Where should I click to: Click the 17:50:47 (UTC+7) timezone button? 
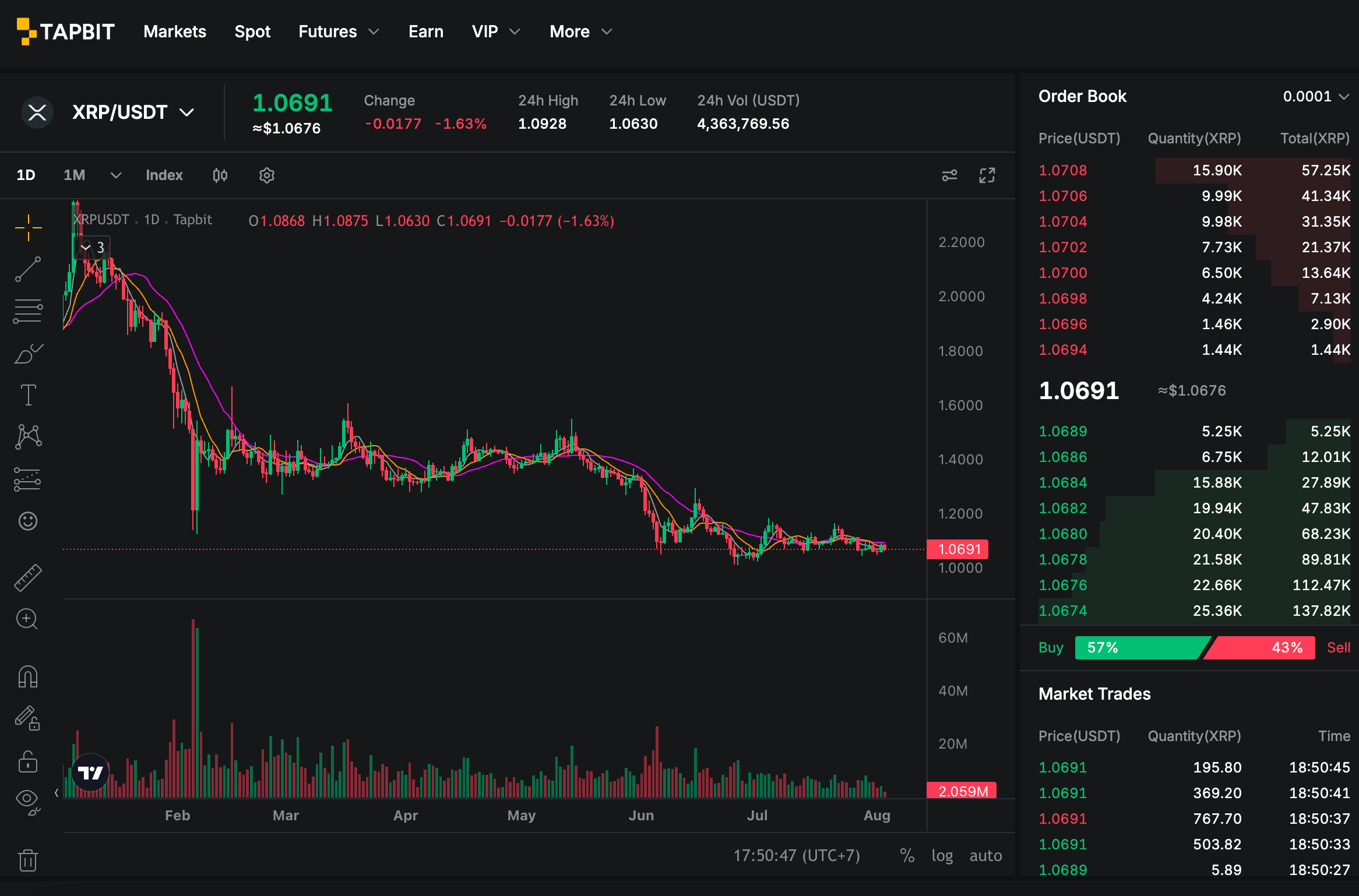pyautogui.click(x=797, y=855)
